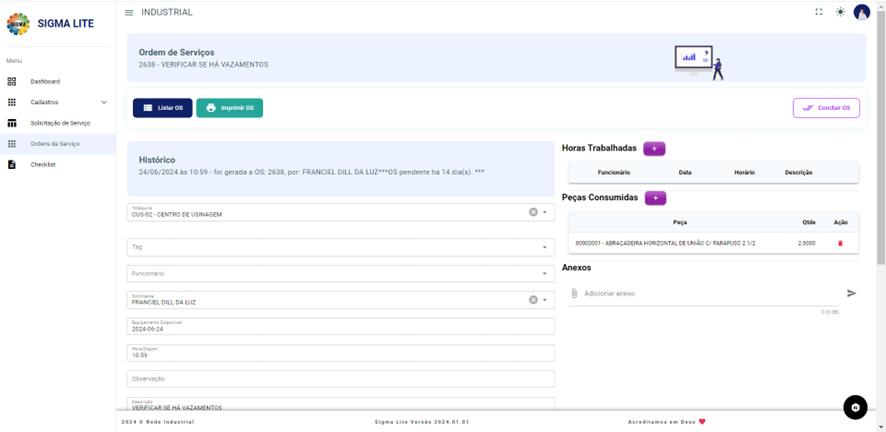Viewport: 886px width, 432px height.
Task: Add Peças Consumidas with plus button
Action: tap(655, 198)
